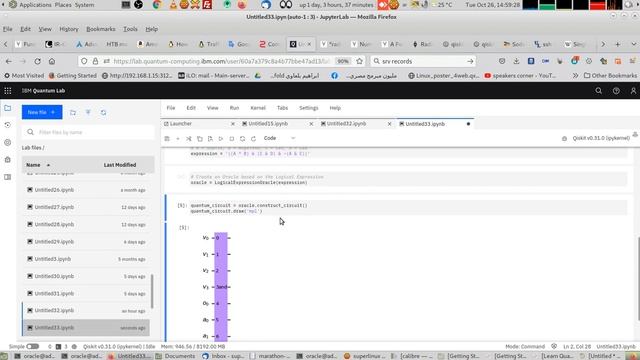This screenshot has height=360, width=640.
Task: Restart kernel and run all cells
Action: [253, 138]
